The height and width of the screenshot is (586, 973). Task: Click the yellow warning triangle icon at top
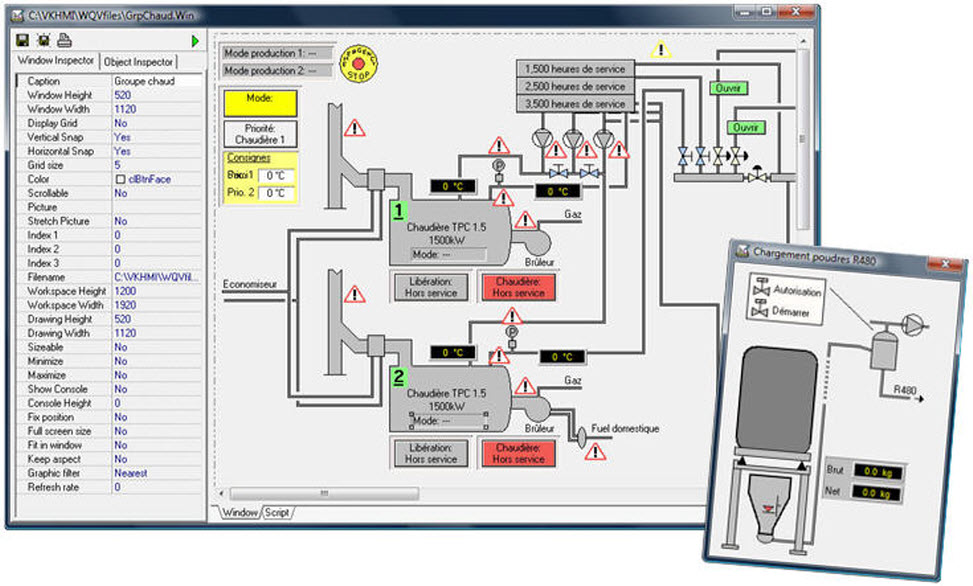click(661, 50)
